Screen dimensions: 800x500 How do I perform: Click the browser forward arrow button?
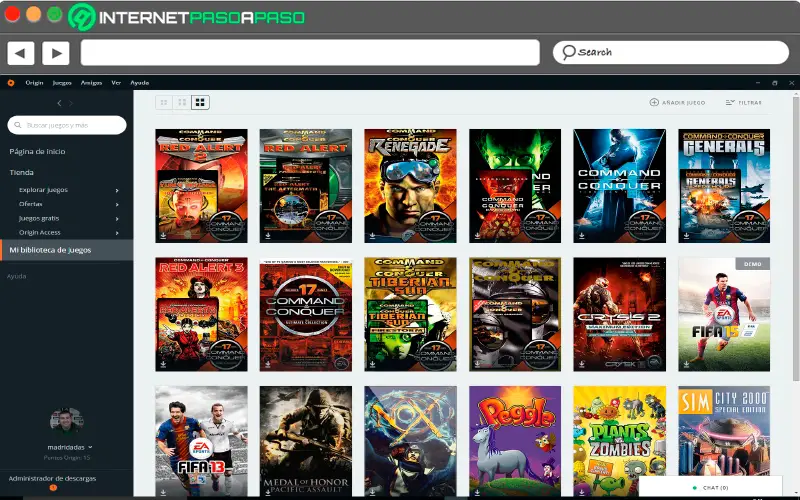pos(56,53)
